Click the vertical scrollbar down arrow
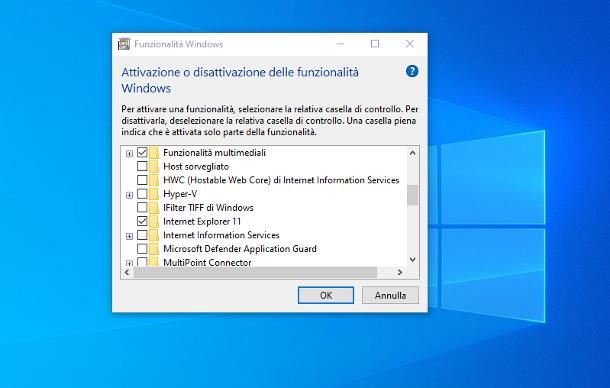Screen dimensions: 610x388 pos(412,260)
